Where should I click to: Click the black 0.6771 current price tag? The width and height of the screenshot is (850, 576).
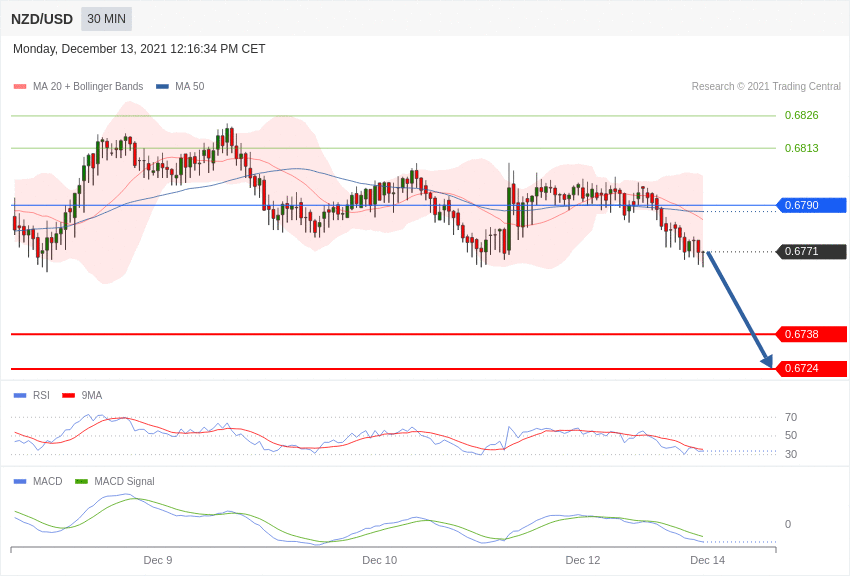click(x=811, y=251)
